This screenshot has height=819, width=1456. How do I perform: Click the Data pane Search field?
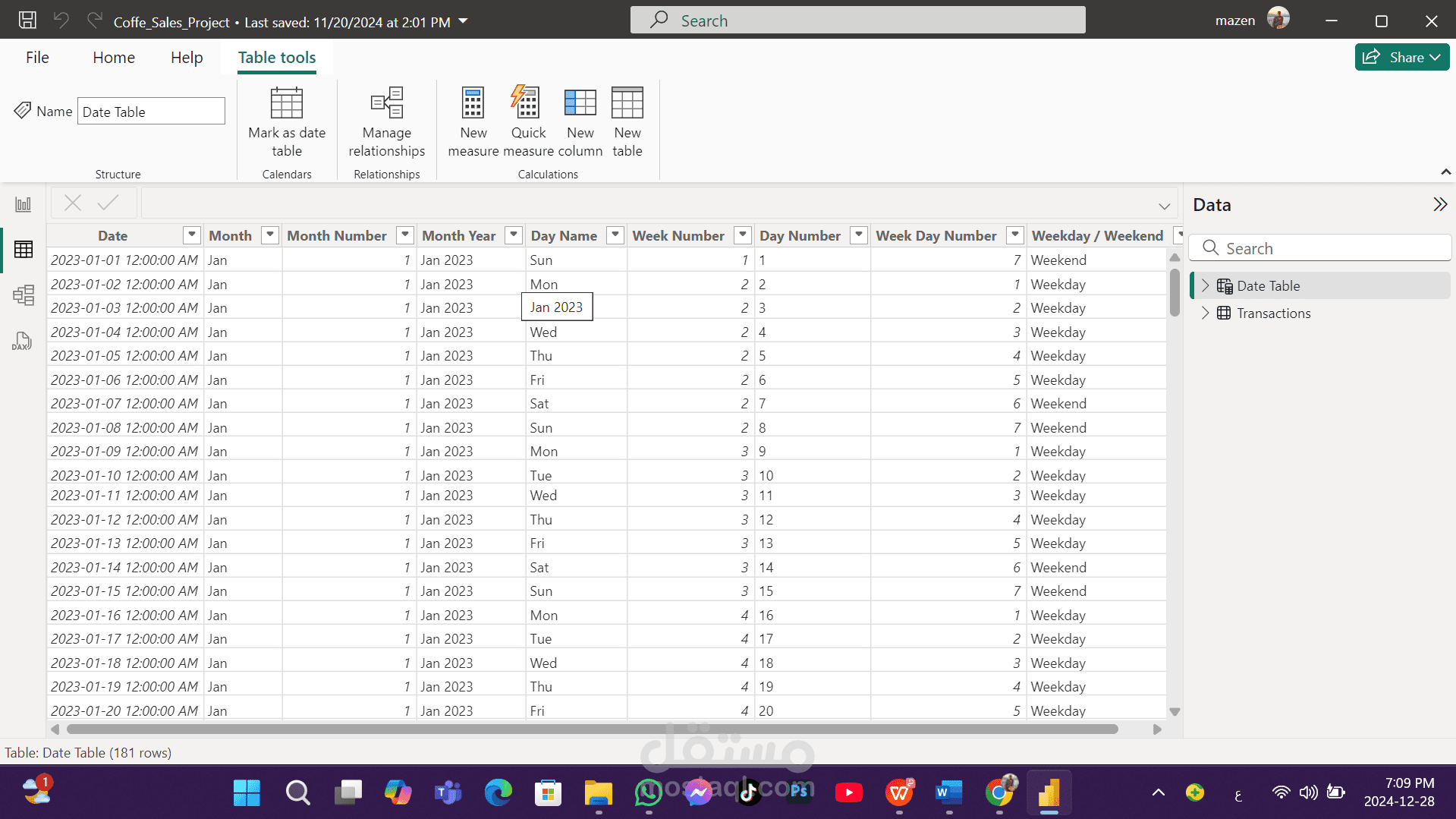point(1319,248)
